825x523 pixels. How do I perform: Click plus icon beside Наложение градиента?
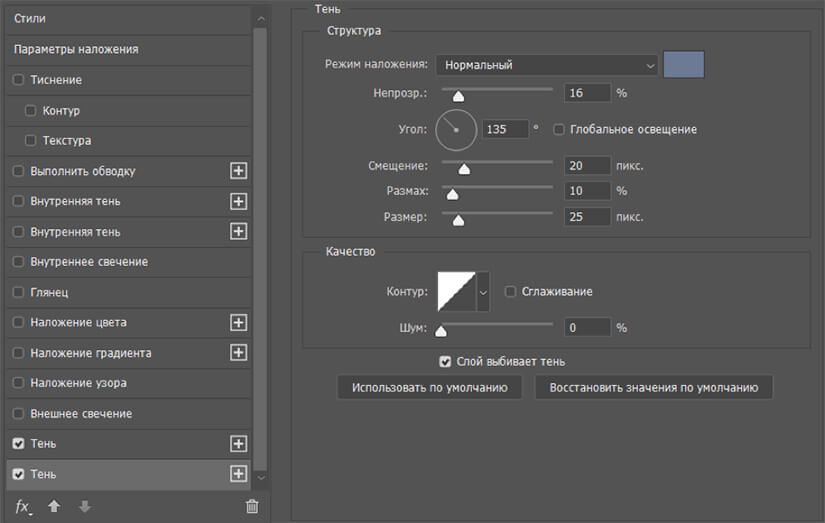click(238, 353)
